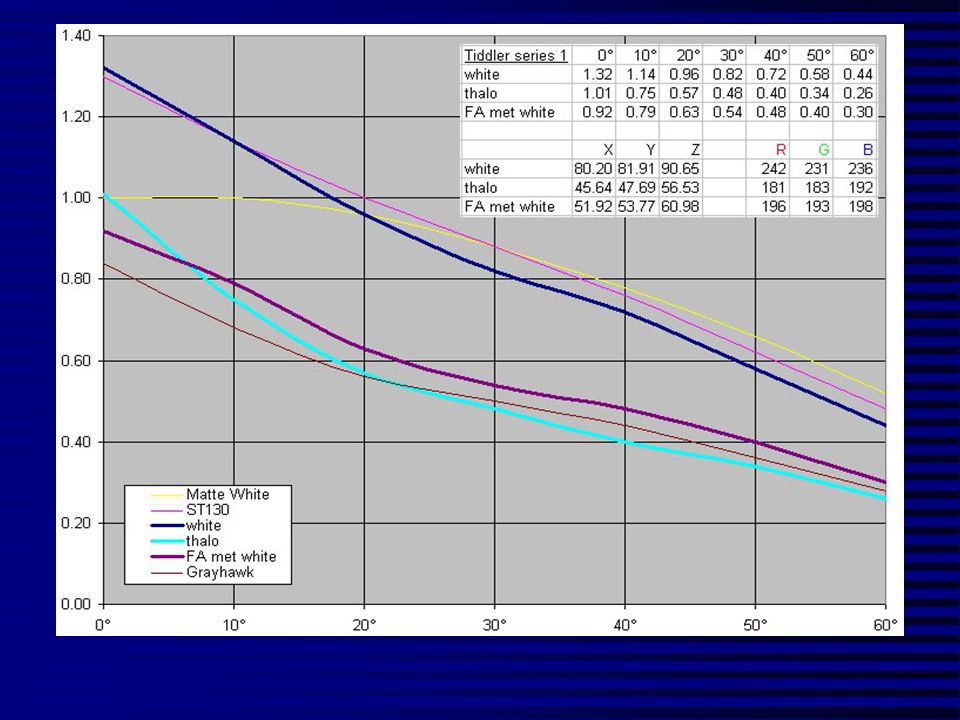Select the 80.20 X value for white
The width and height of the screenshot is (960, 720).
click(593, 168)
